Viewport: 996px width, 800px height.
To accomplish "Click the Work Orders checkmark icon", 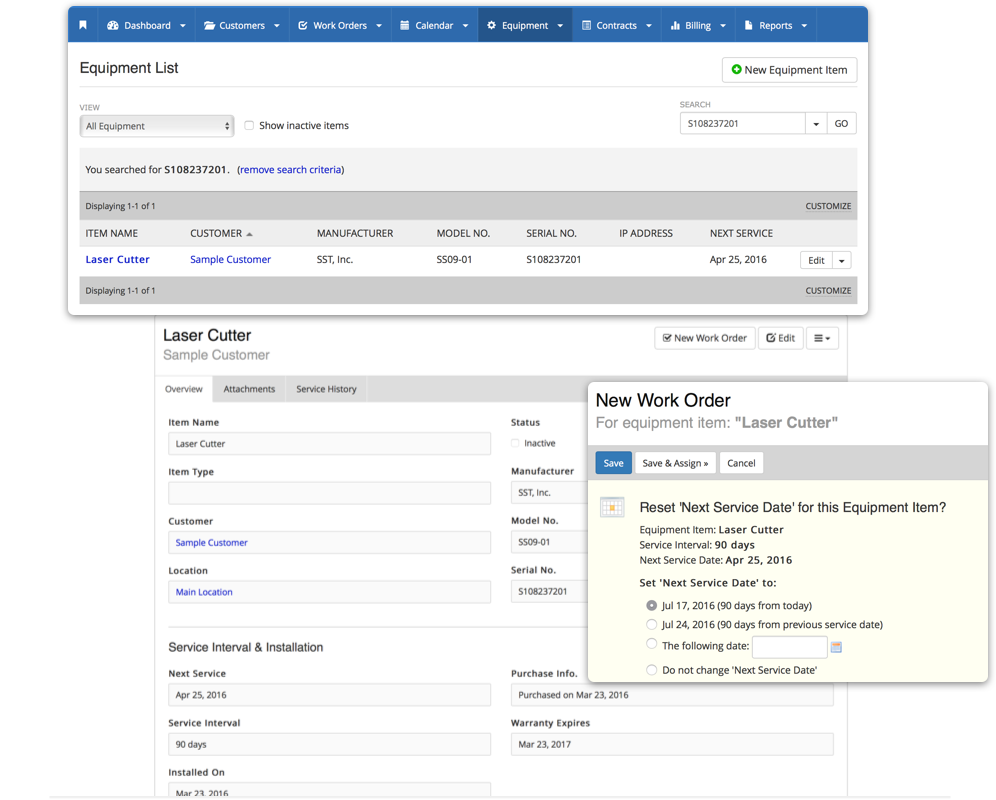I will pyautogui.click(x=303, y=25).
